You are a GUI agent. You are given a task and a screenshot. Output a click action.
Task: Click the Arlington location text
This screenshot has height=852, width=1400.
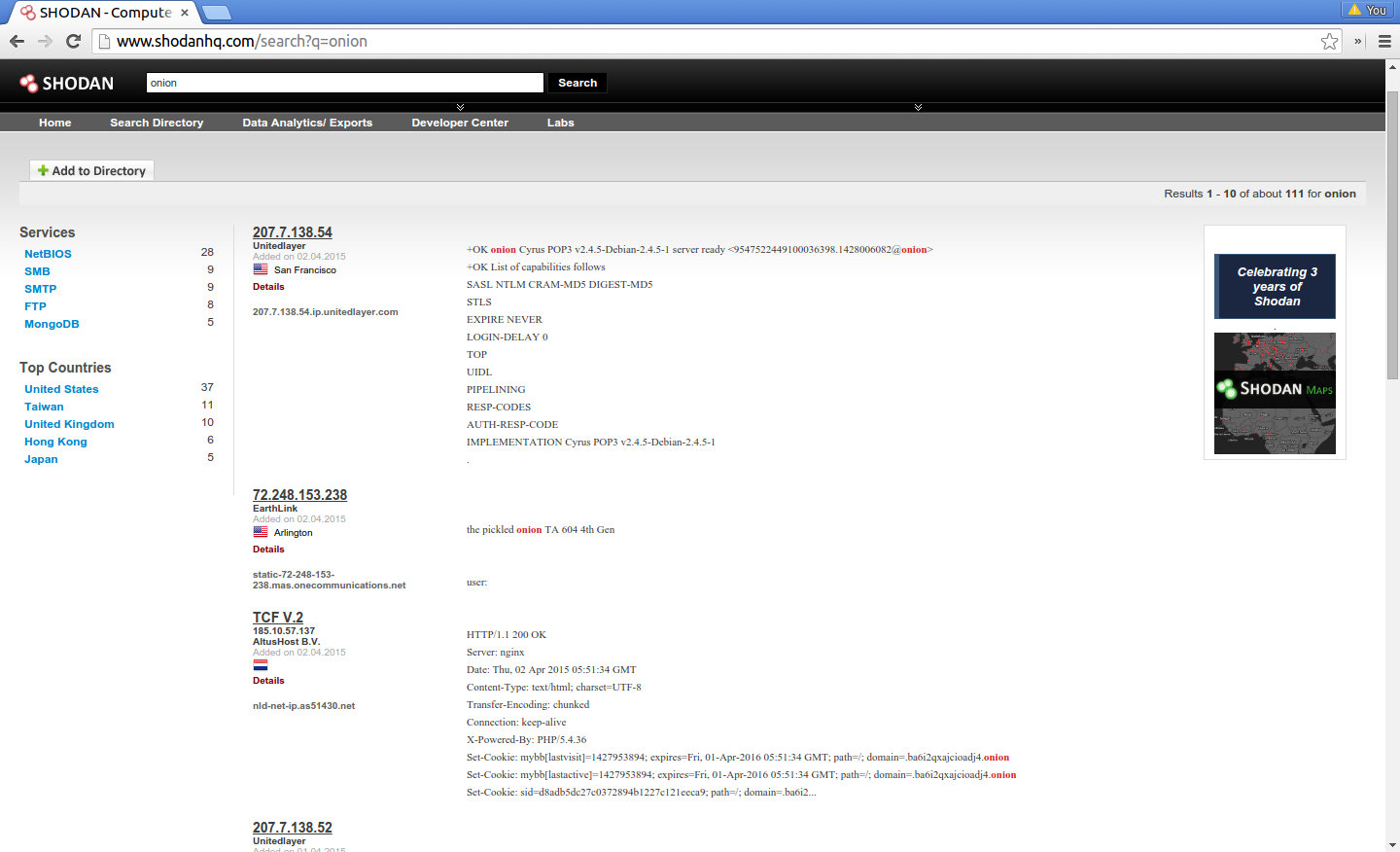294,533
